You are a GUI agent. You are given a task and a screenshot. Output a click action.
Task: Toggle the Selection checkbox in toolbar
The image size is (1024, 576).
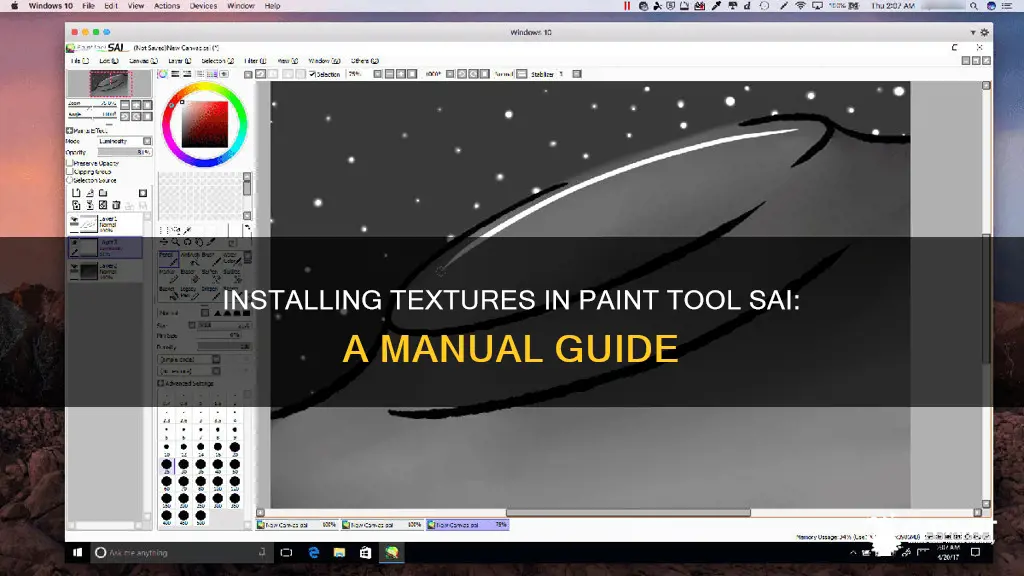312,74
